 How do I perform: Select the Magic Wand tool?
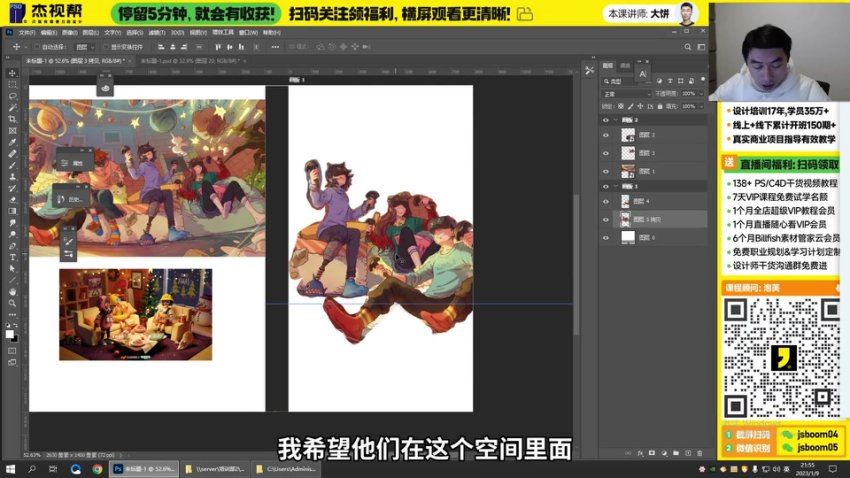tap(12, 107)
